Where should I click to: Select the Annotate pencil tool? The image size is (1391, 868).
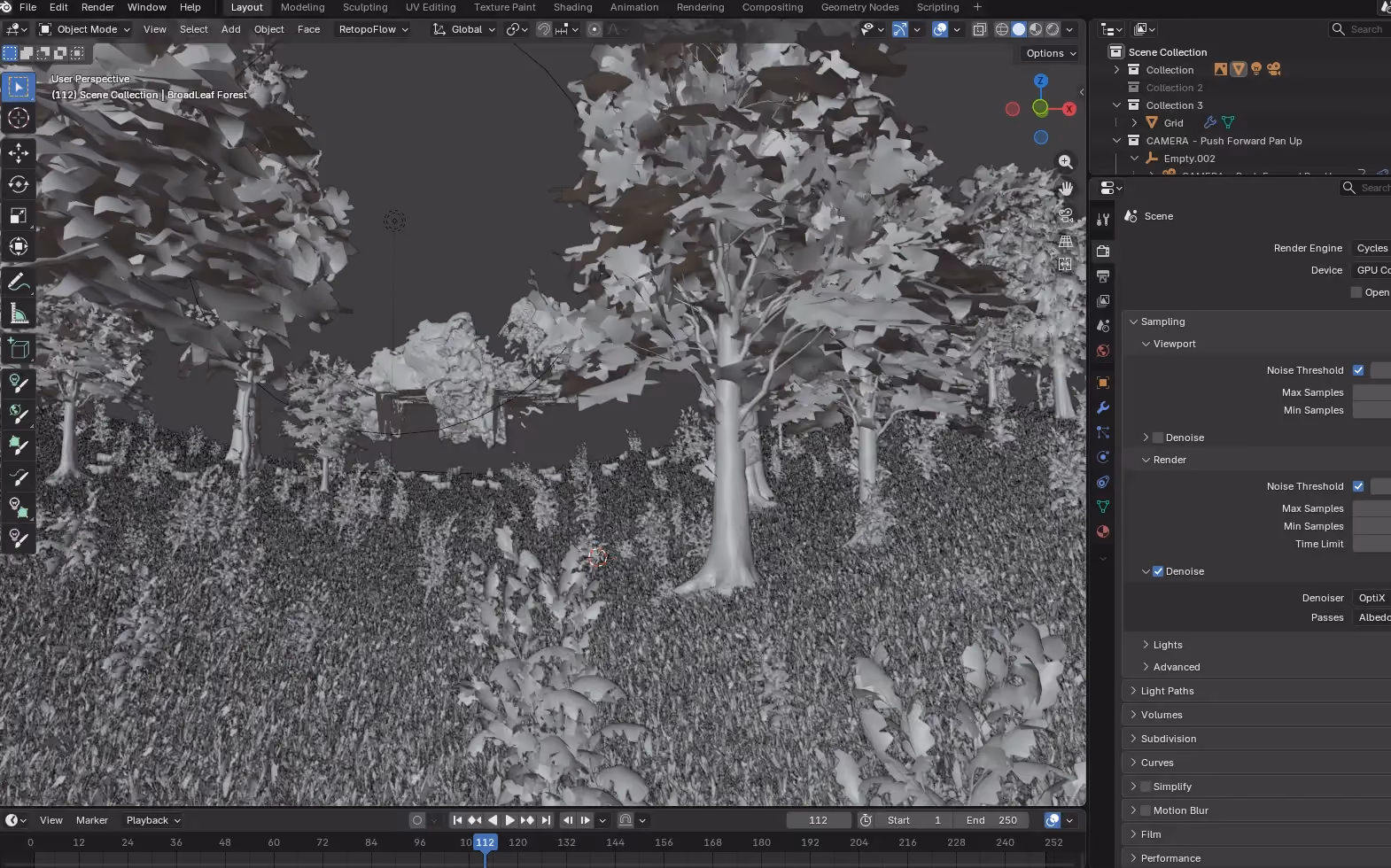[x=19, y=283]
